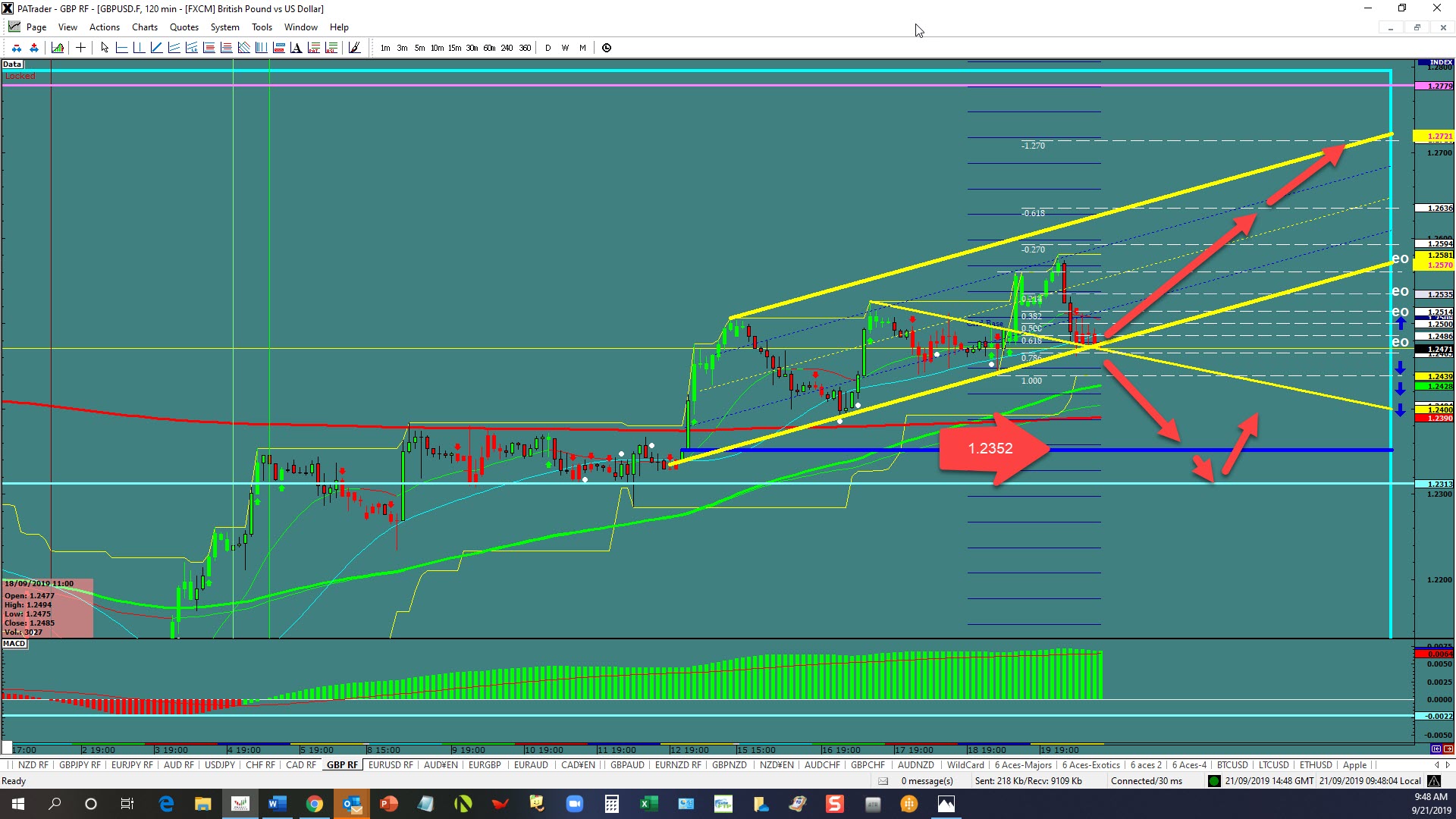
Task: Open Excel from taskbar
Action: (x=648, y=804)
